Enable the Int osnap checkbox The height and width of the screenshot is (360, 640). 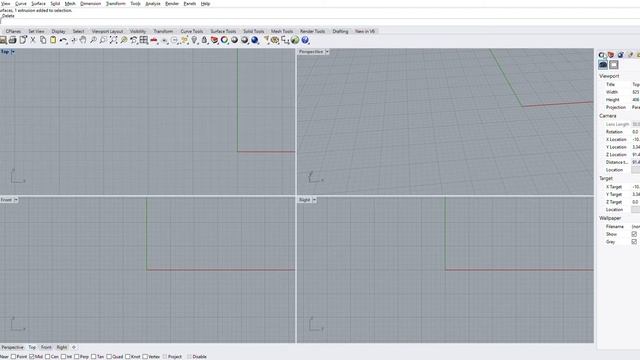click(63, 356)
